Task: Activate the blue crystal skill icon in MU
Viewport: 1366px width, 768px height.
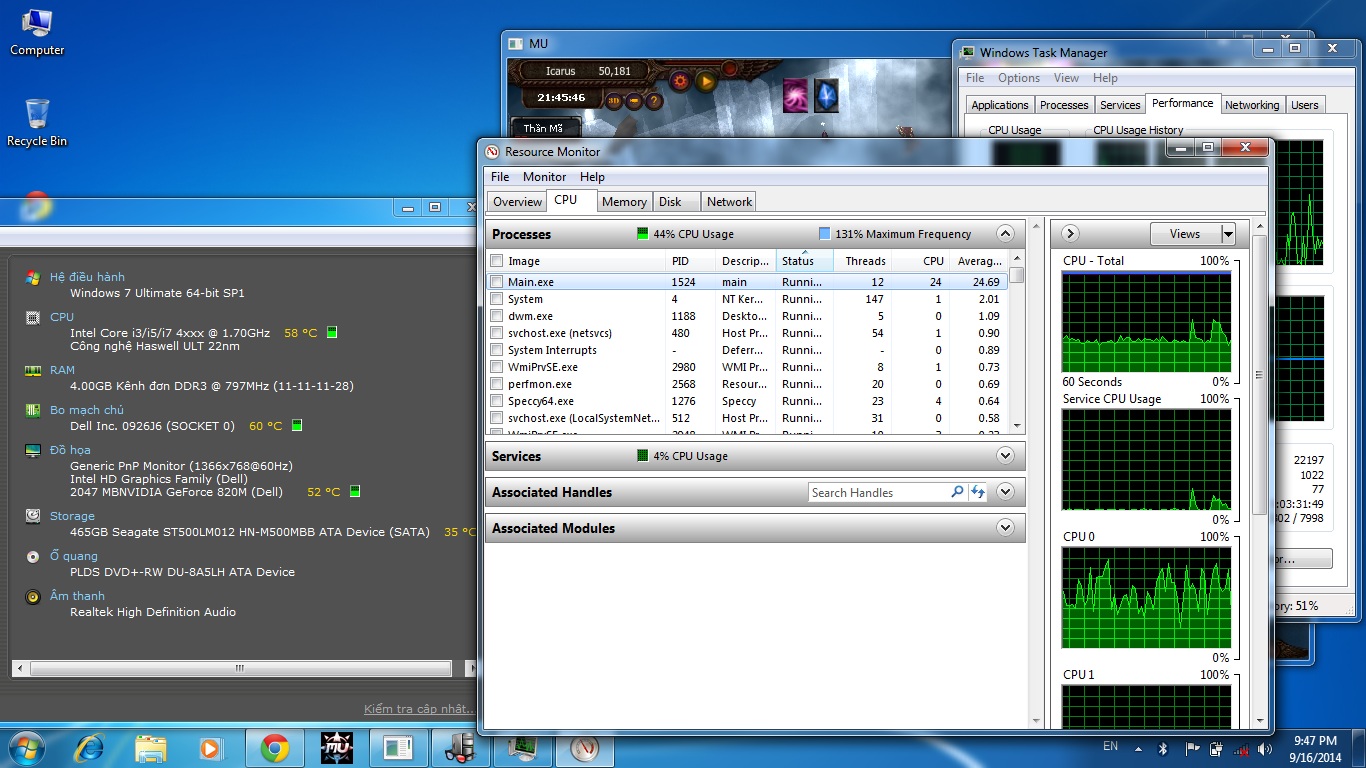Action: [x=826, y=95]
